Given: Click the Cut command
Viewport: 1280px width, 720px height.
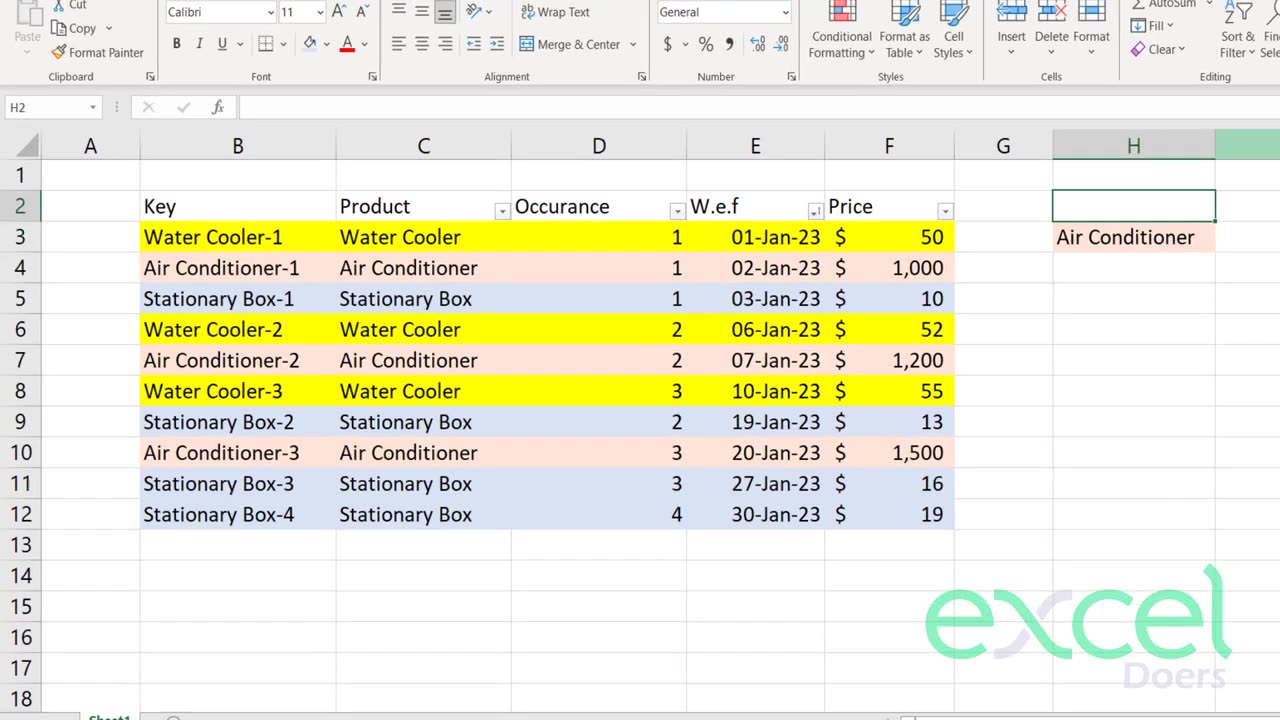Looking at the screenshot, I should coord(69,5).
